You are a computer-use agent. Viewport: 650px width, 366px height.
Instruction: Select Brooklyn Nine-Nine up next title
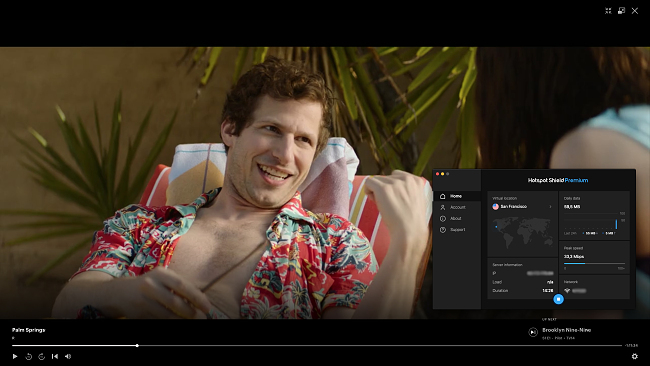pos(566,330)
